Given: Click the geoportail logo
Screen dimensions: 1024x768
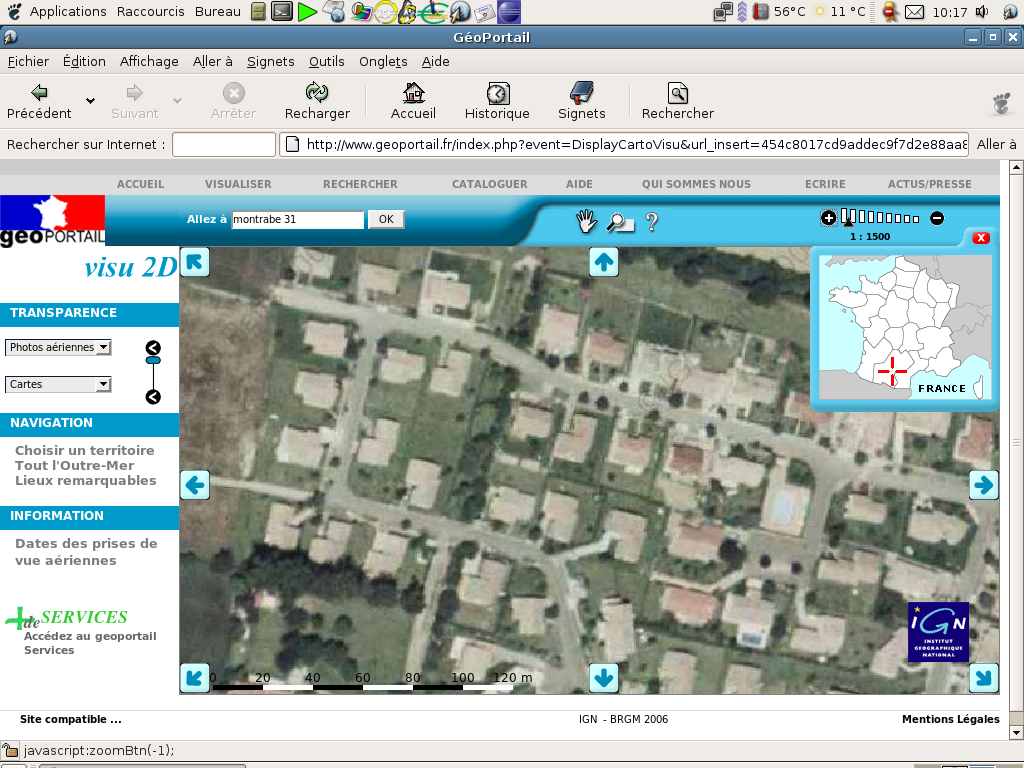Looking at the screenshot, I should point(52,221).
